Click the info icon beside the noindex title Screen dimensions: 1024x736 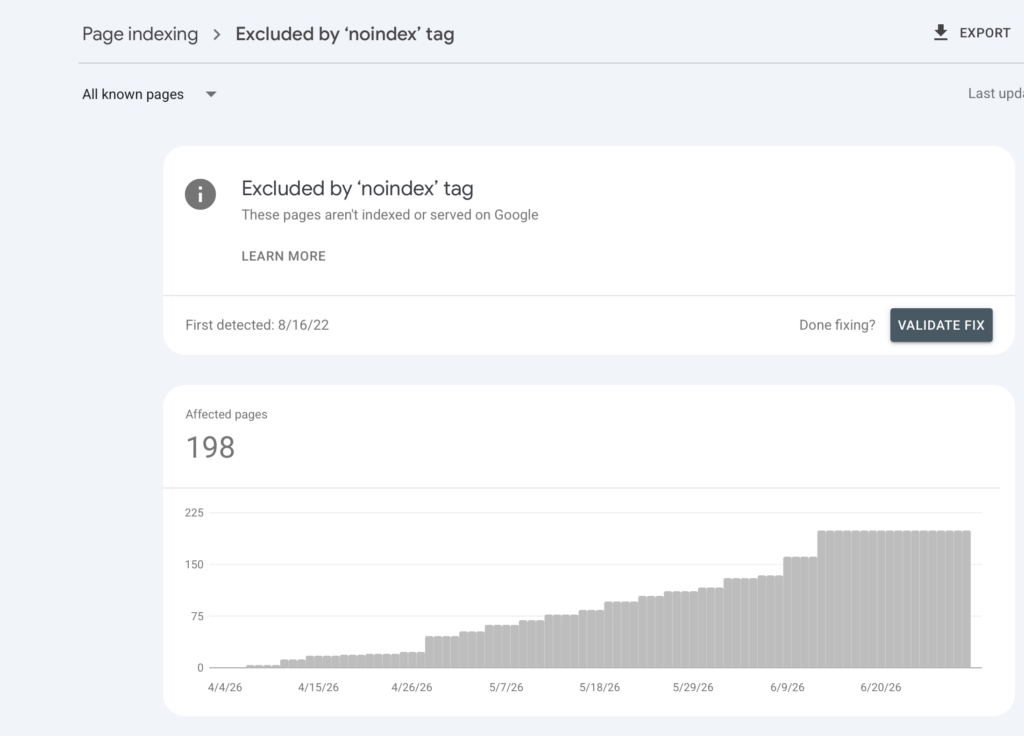point(200,194)
